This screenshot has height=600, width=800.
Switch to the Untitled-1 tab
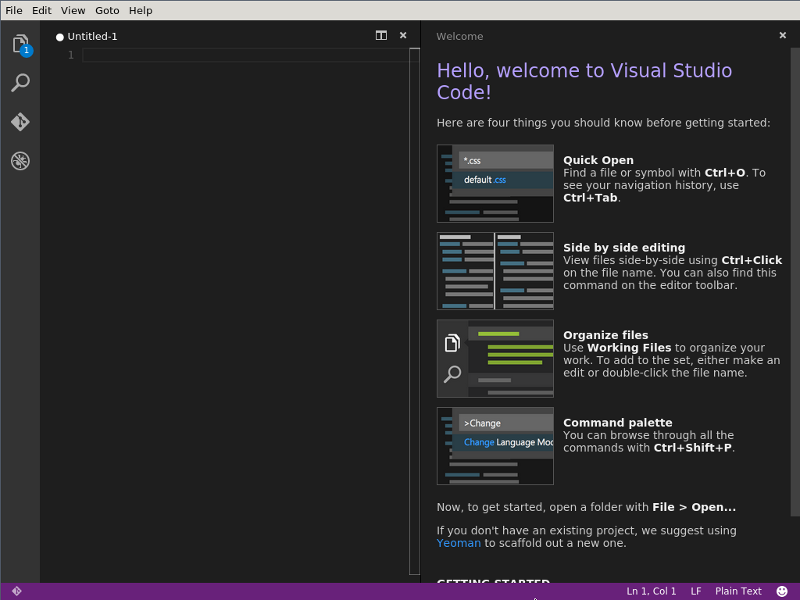(x=92, y=35)
